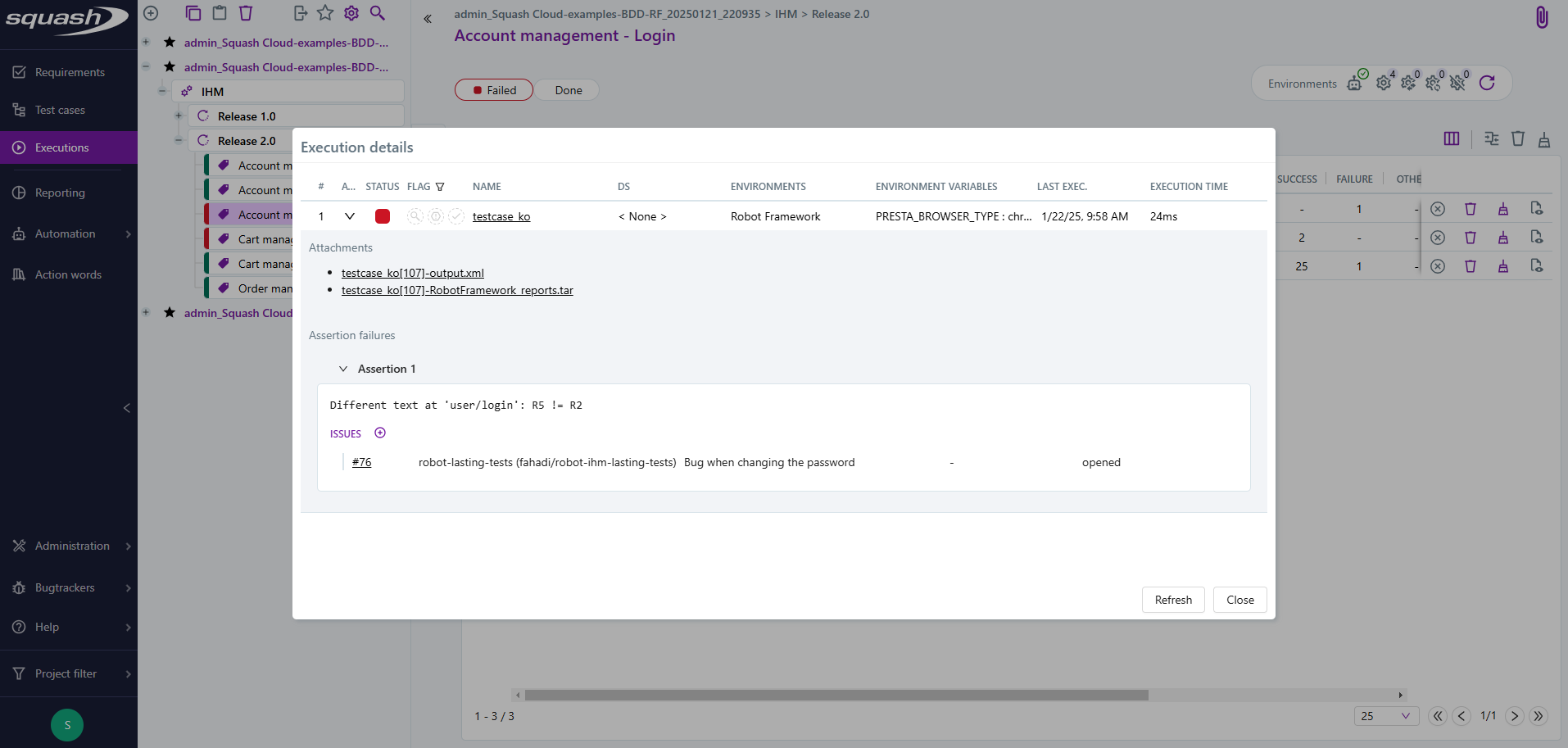Screen dimensions: 1568x748
Task: Open the flag filter icon in the FLAG column
Action: click(x=441, y=186)
